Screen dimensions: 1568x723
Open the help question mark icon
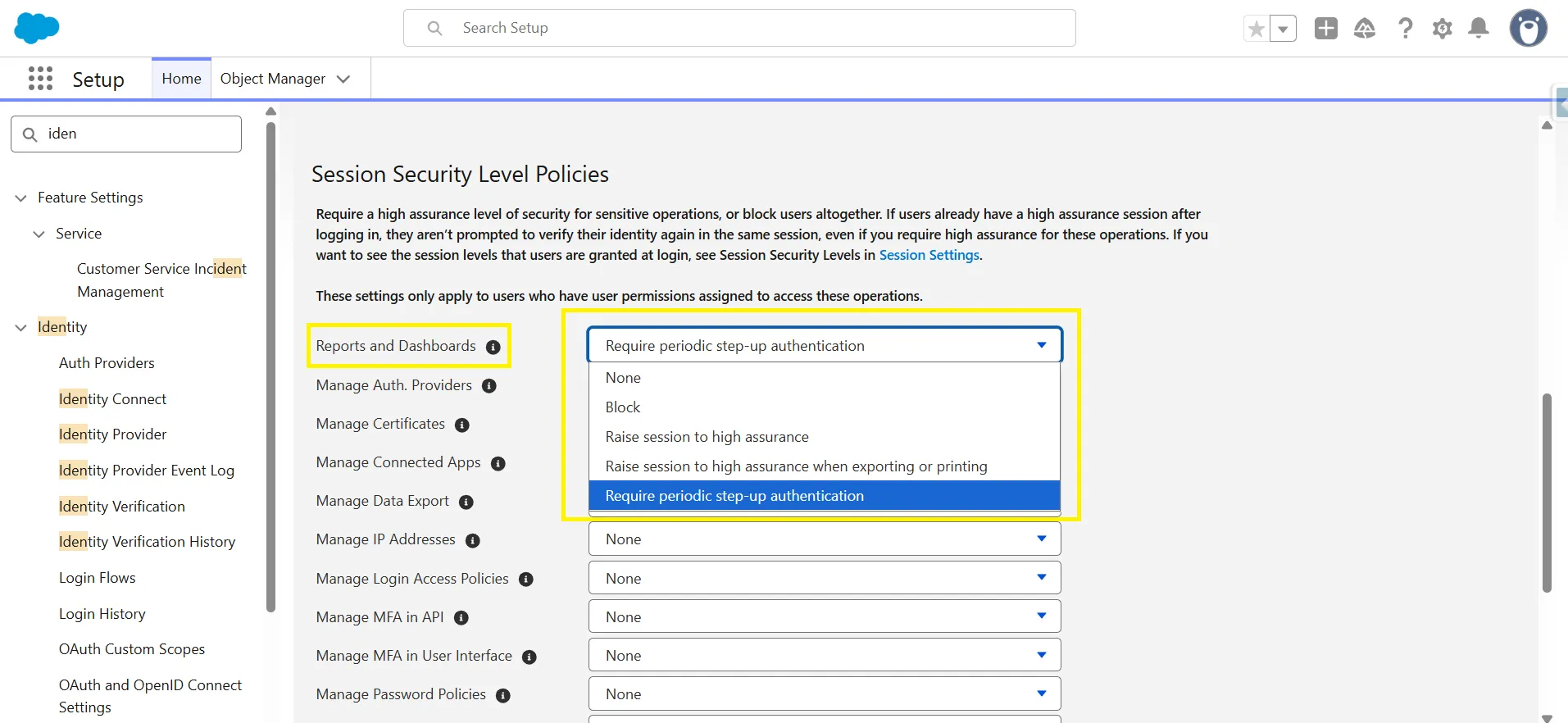(x=1406, y=29)
